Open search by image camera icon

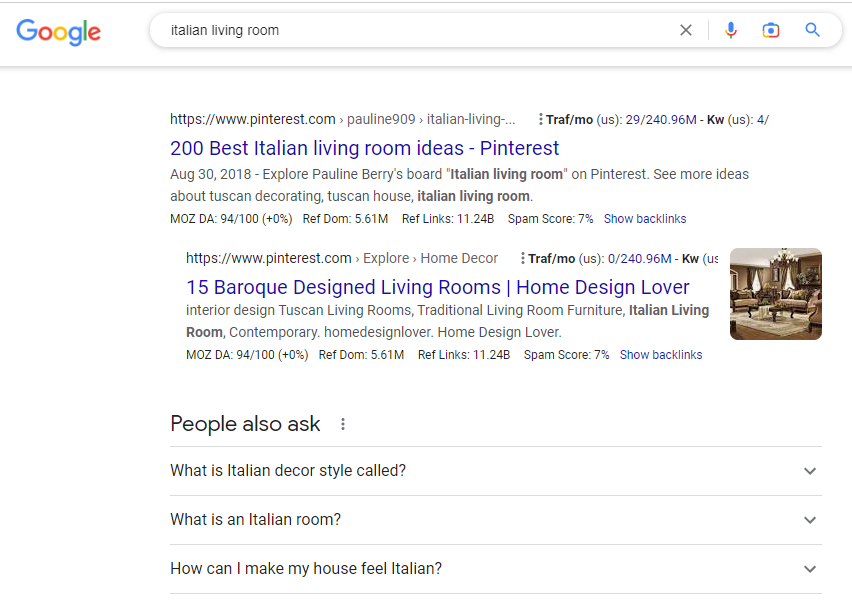tap(770, 30)
